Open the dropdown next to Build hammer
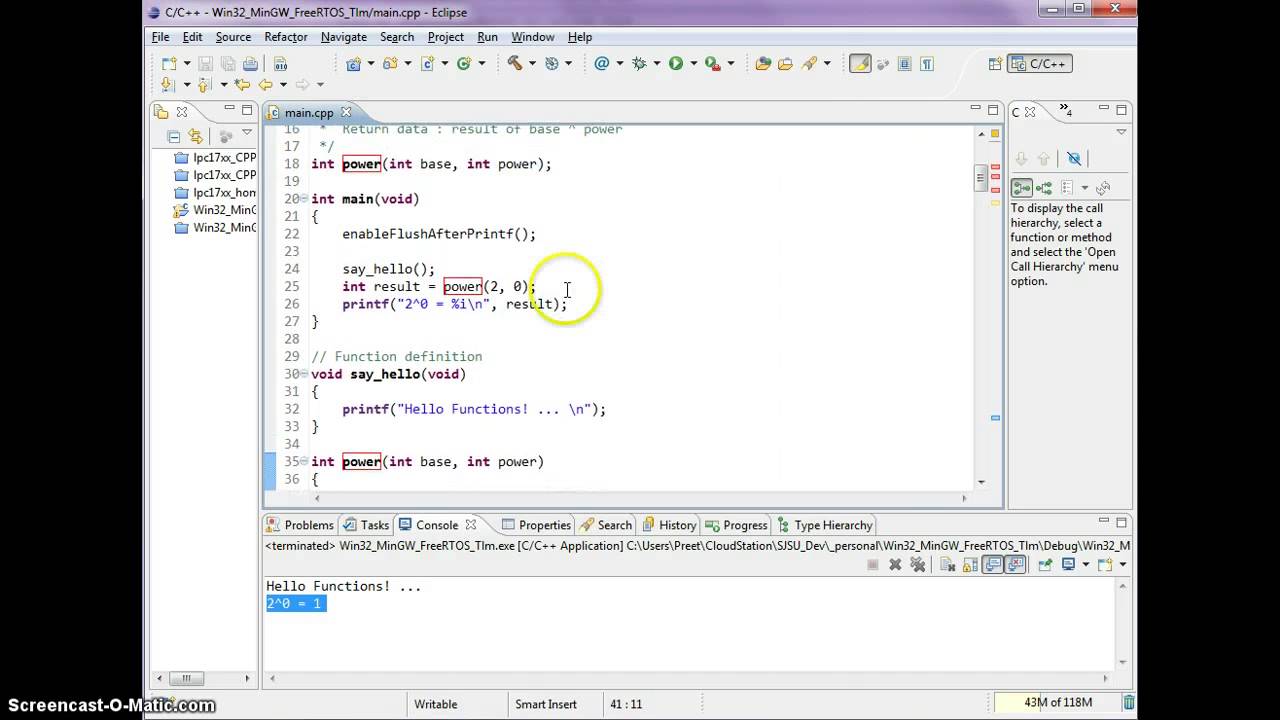1280x720 pixels. point(532,63)
